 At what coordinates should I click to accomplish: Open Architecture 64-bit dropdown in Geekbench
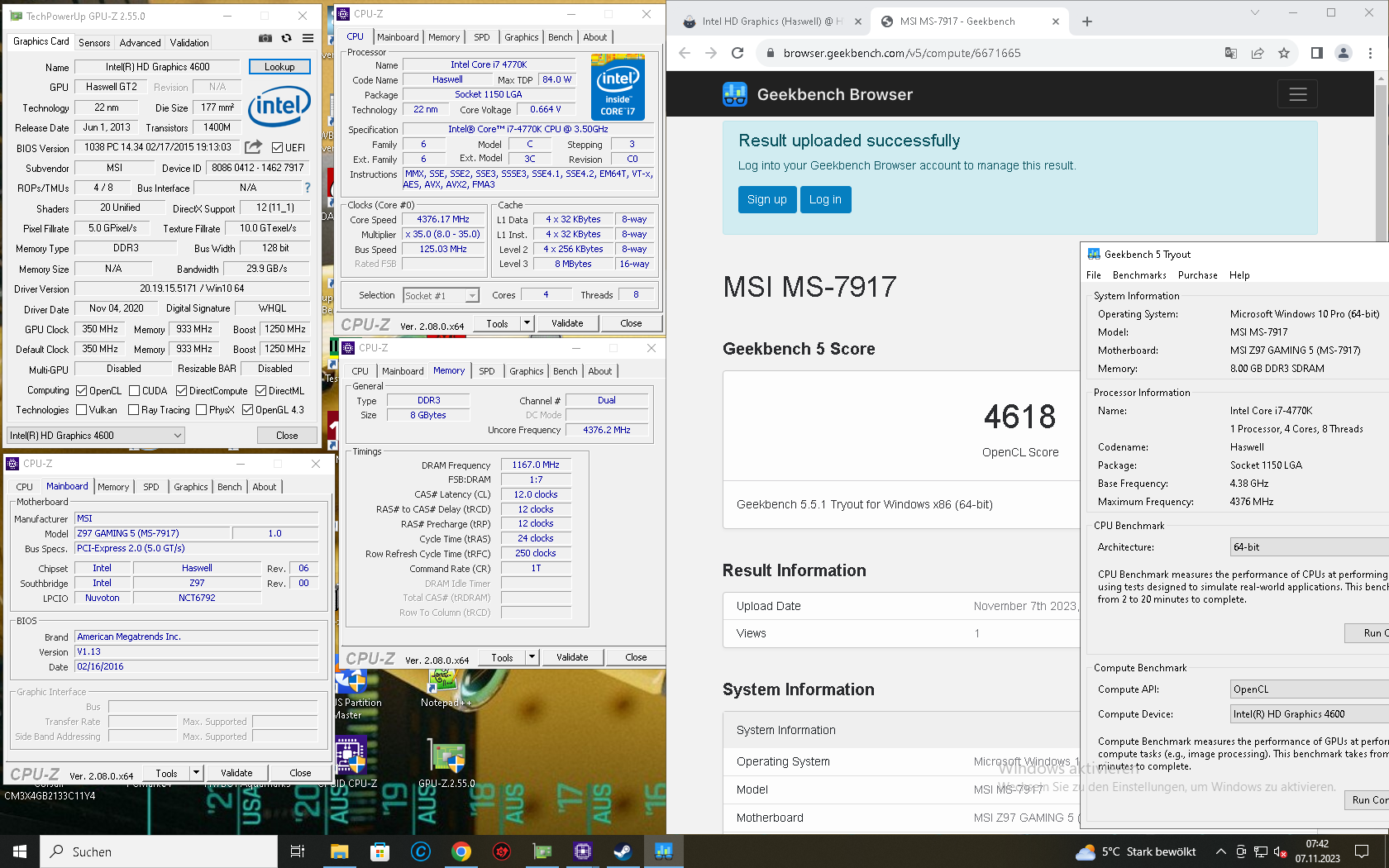pos(1310,547)
